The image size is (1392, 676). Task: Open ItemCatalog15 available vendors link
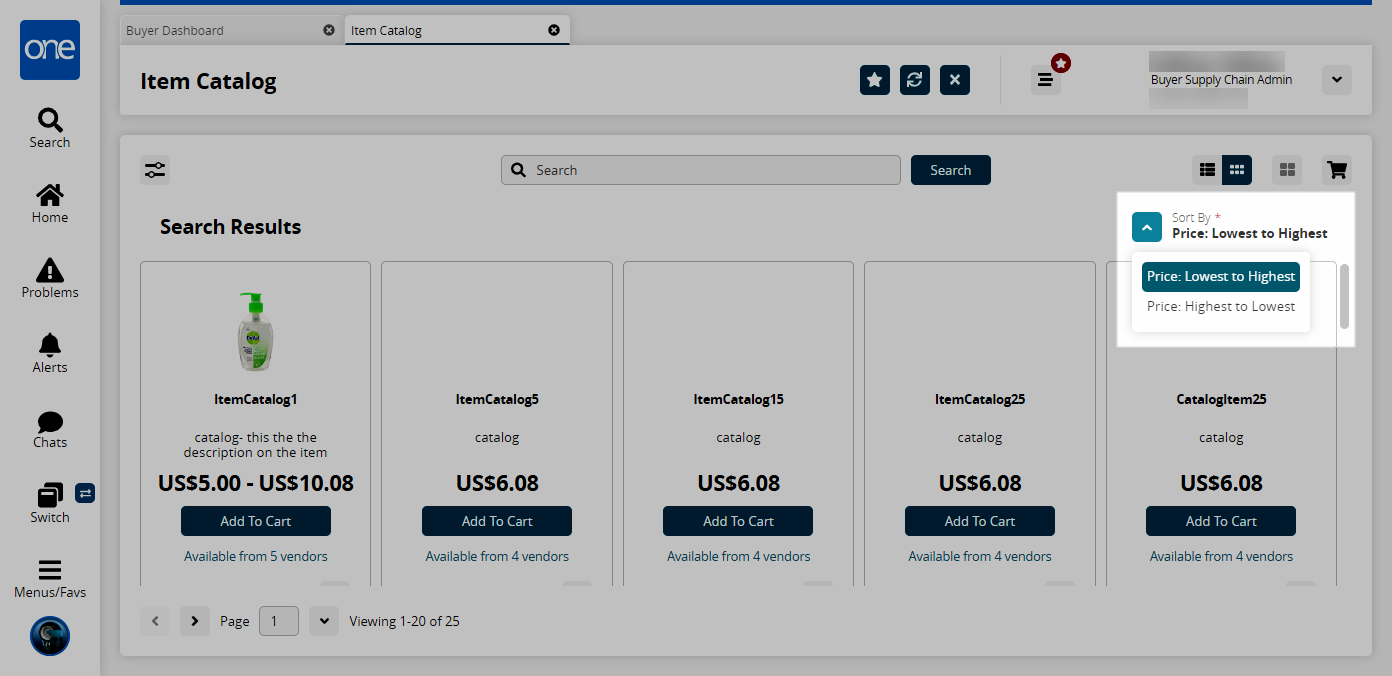pos(739,557)
